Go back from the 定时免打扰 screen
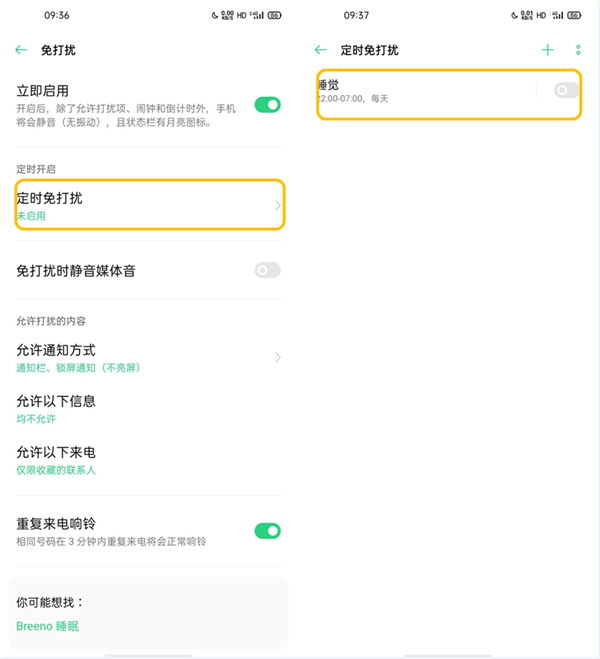600x659 pixels. click(x=321, y=50)
